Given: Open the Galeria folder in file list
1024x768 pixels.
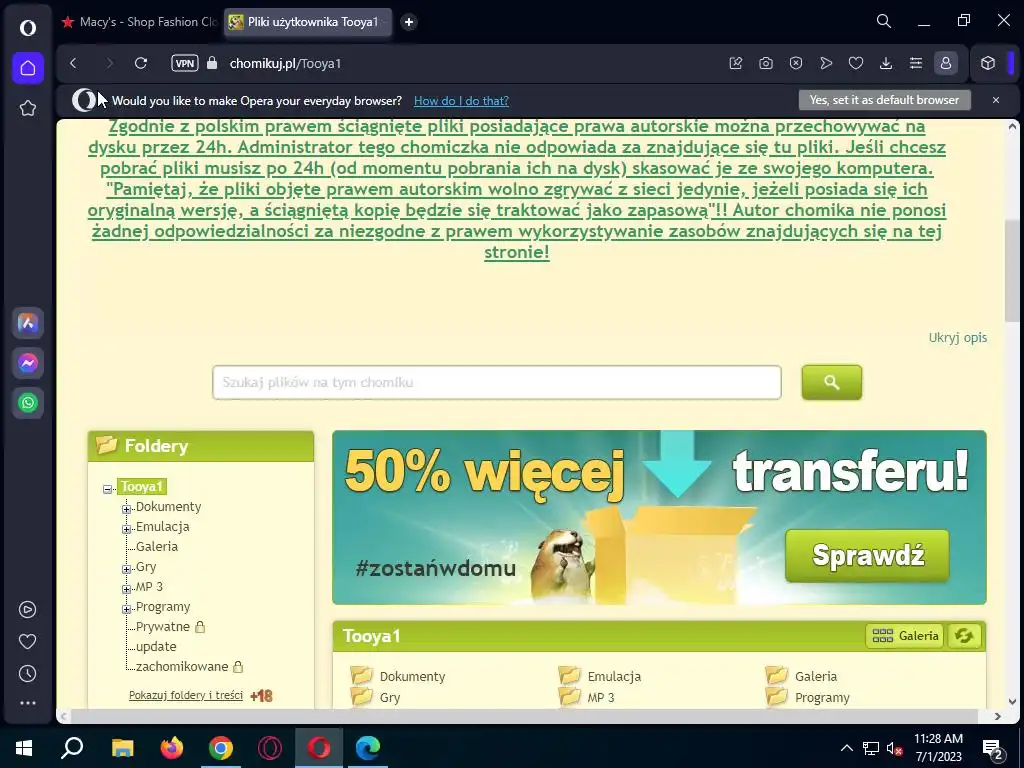Looking at the screenshot, I should [x=816, y=677].
